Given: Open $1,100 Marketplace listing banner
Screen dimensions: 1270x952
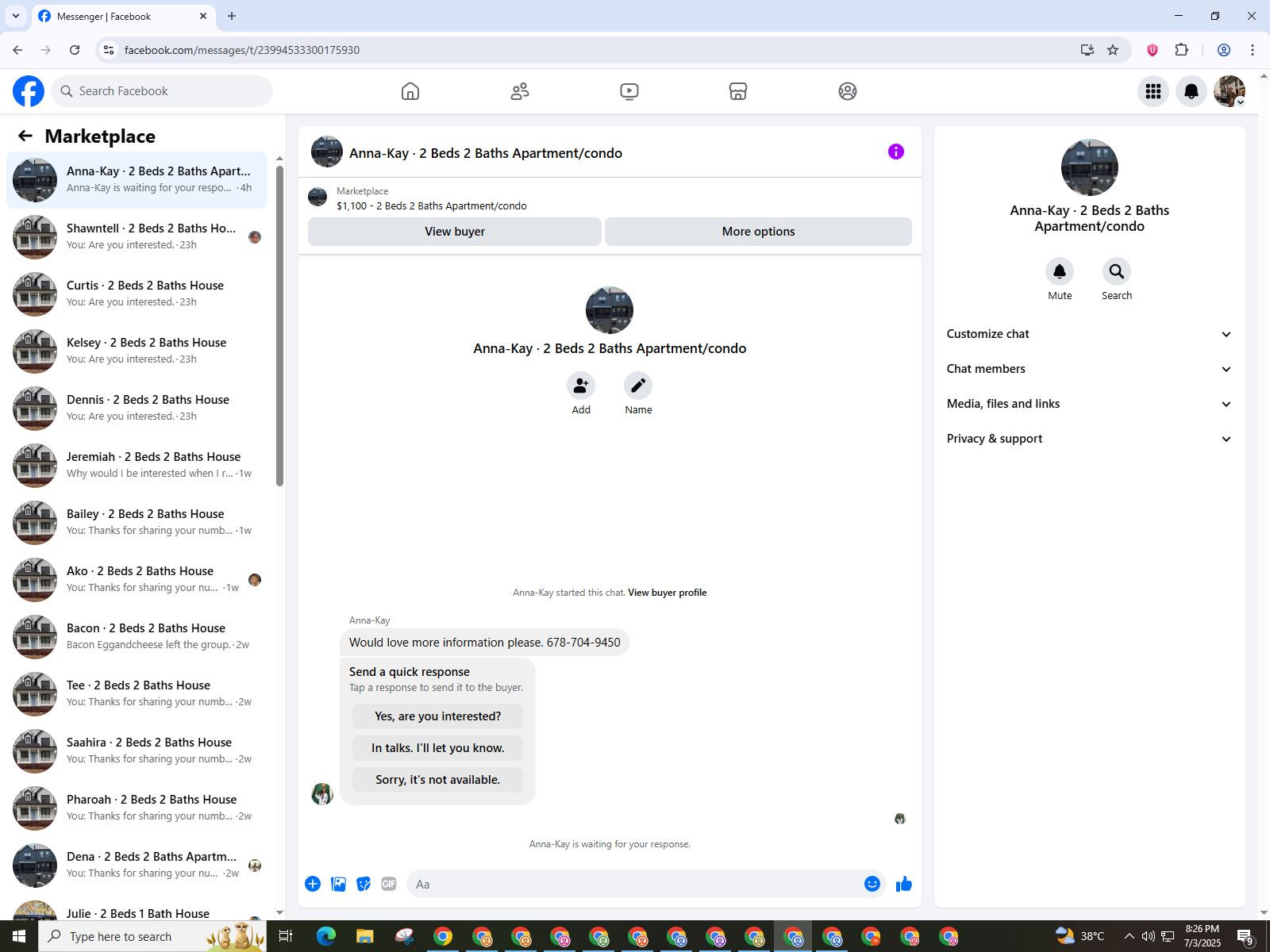Looking at the screenshot, I should pyautogui.click(x=610, y=198).
